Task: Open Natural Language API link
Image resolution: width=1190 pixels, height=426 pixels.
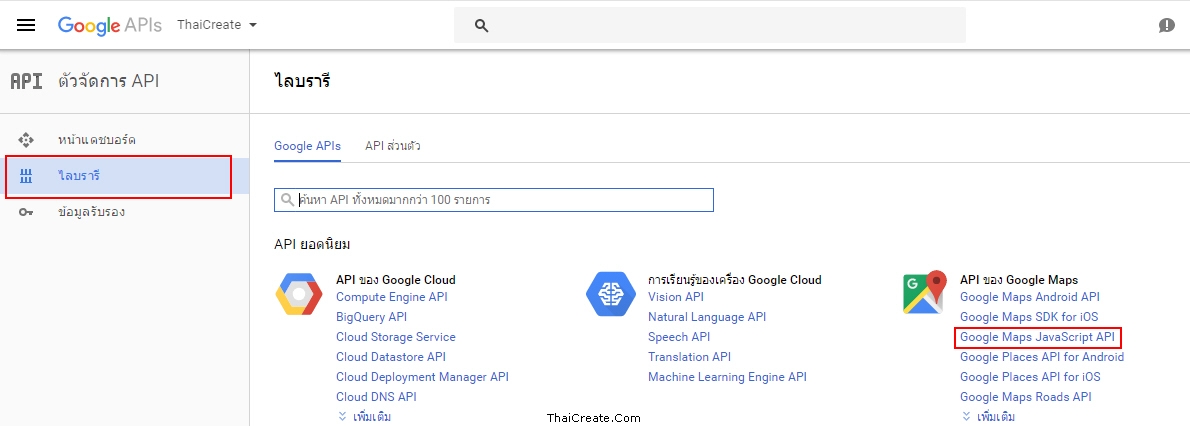Action: click(707, 317)
